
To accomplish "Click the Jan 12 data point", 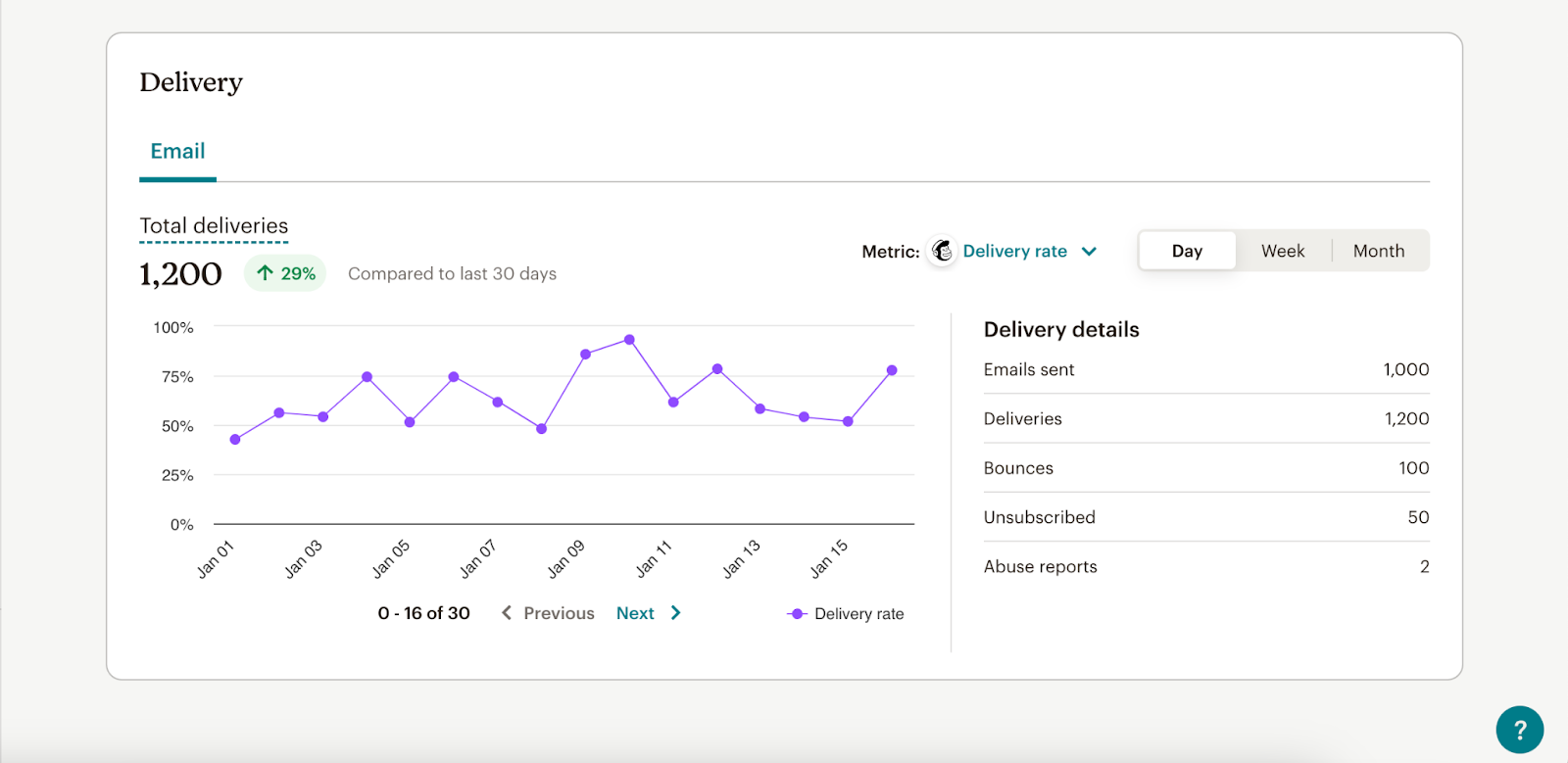I will click(717, 369).
